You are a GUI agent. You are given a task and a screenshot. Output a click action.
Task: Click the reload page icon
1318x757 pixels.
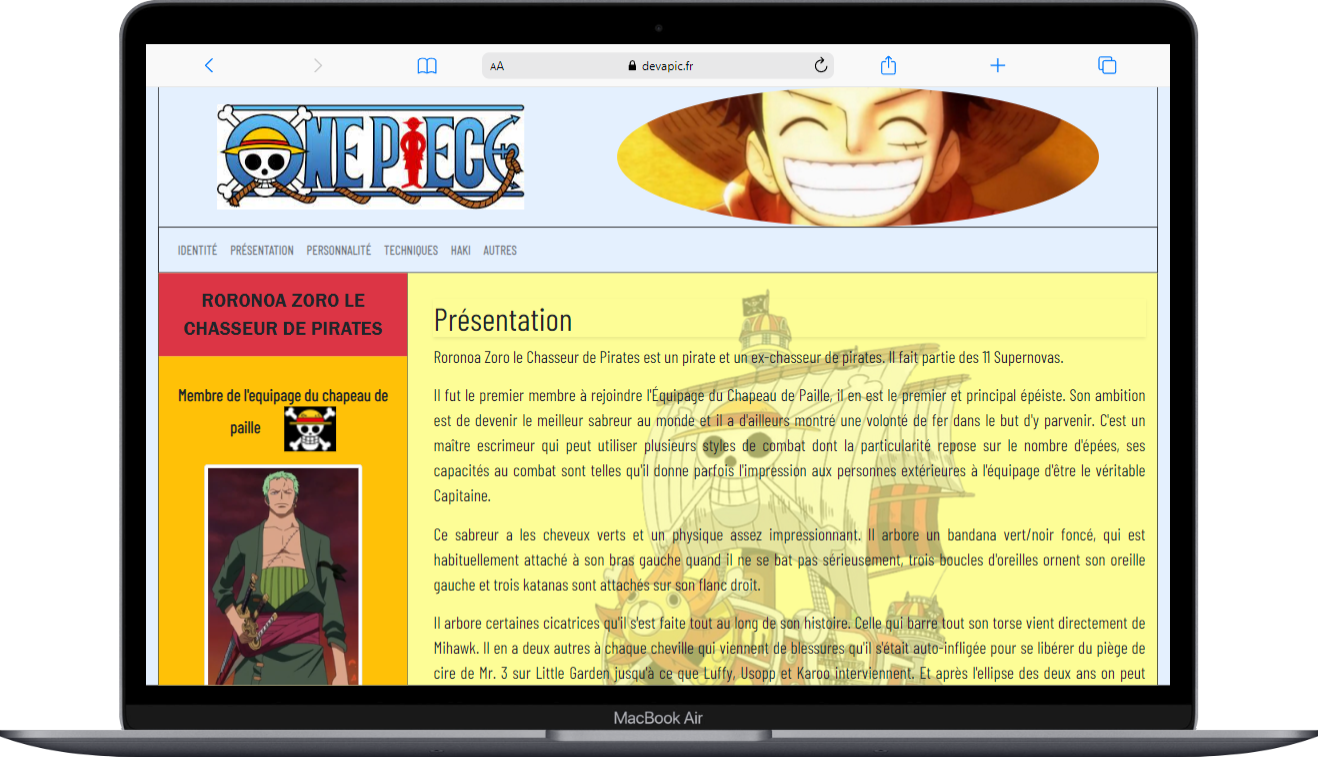[x=821, y=66]
